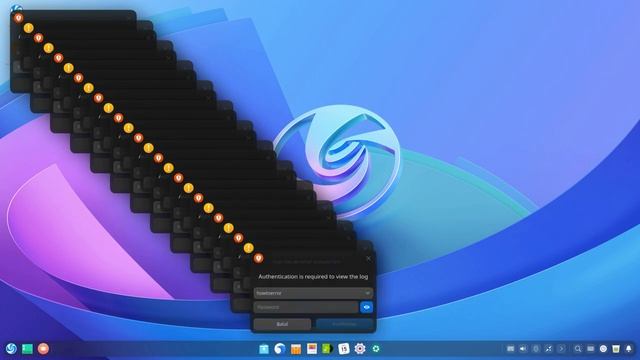Toggle password visibility with the eye button
Image resolution: width=640 pixels, height=360 pixels.
tap(367, 307)
